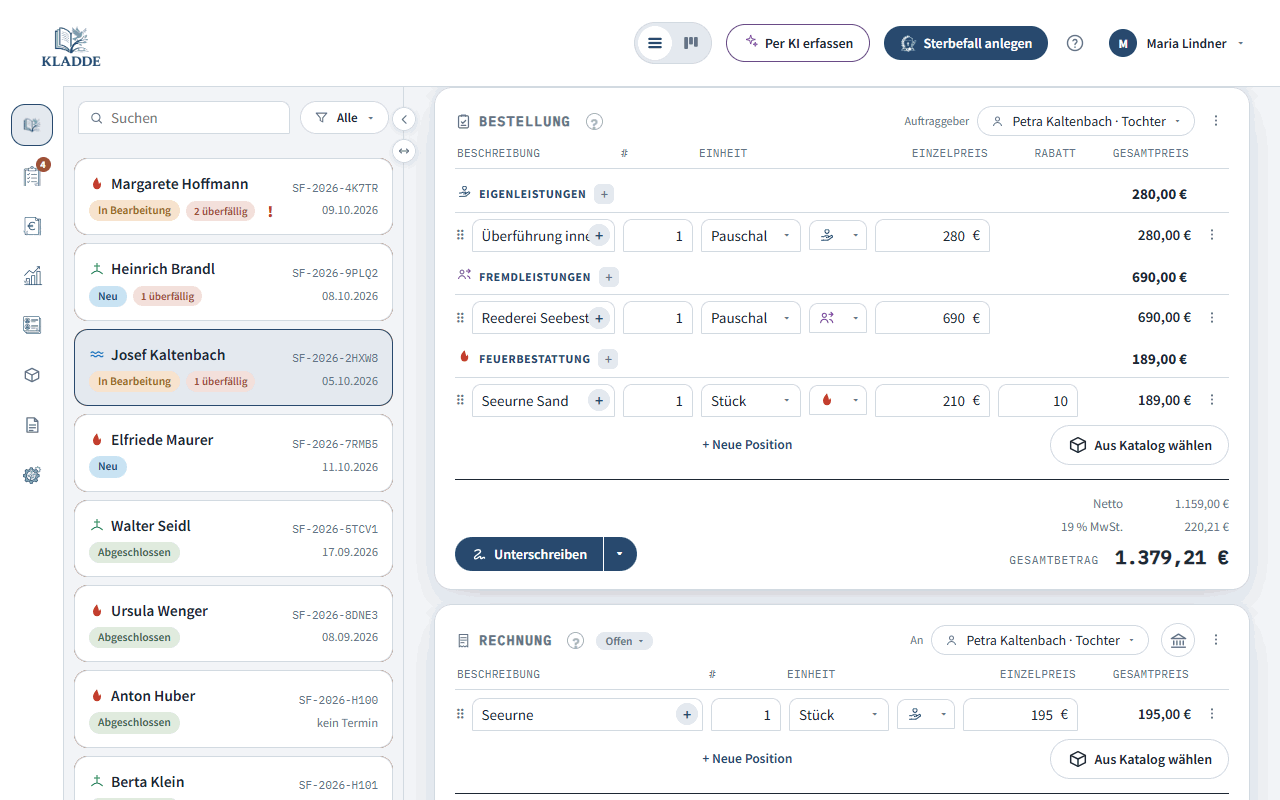Switch to board view toggle
Viewport: 1280px width, 800px height.
coord(691,43)
